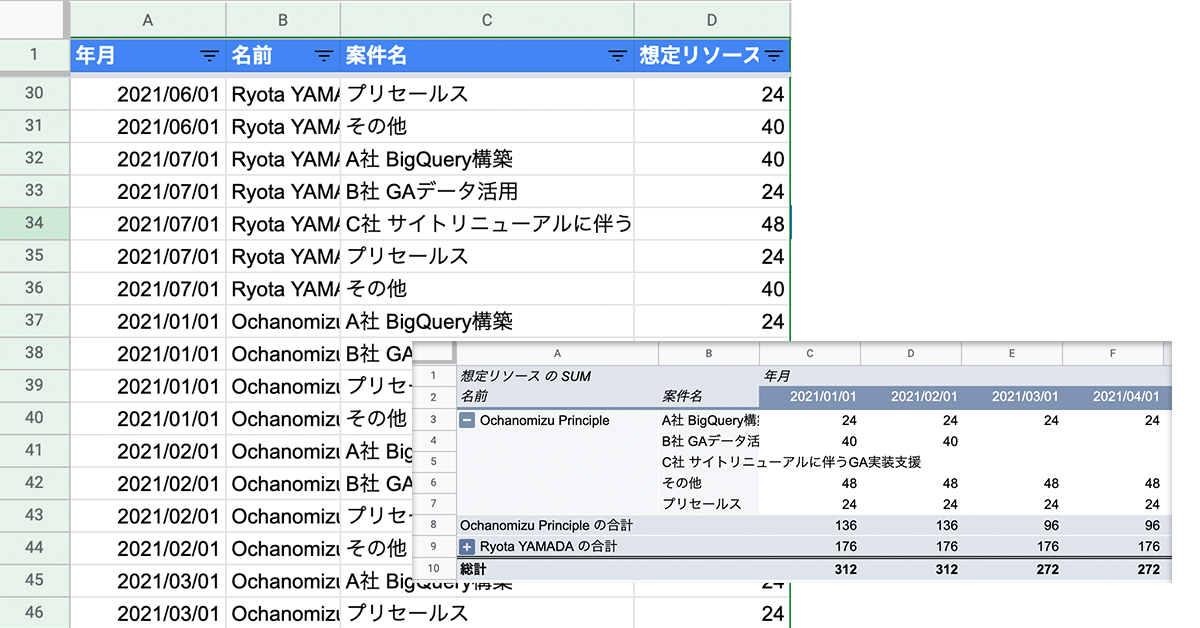Expand the Ryota YAMADA の合計 pivot group
Image resolution: width=1200 pixels, height=628 pixels.
click(x=467, y=547)
